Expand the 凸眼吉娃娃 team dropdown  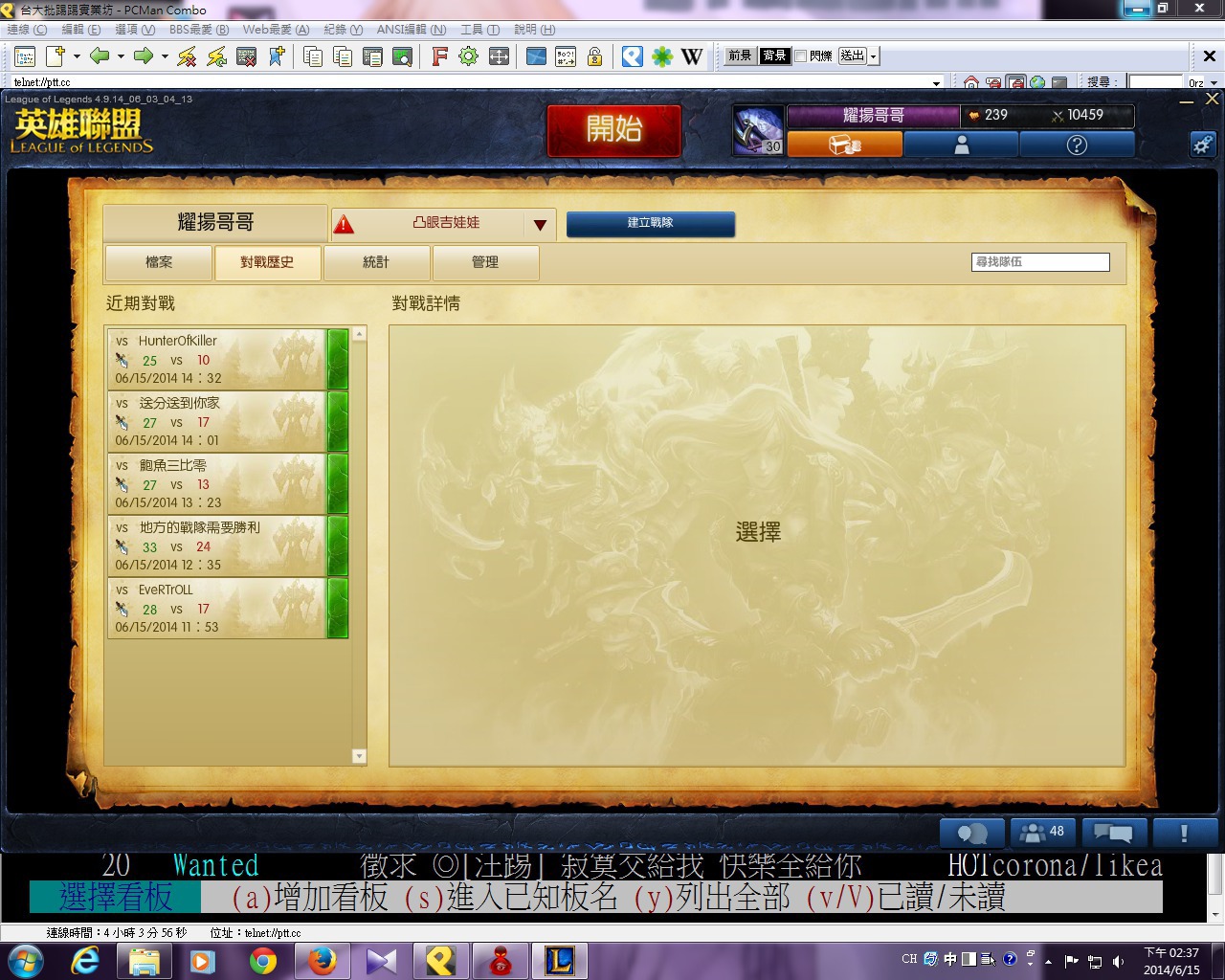[540, 225]
